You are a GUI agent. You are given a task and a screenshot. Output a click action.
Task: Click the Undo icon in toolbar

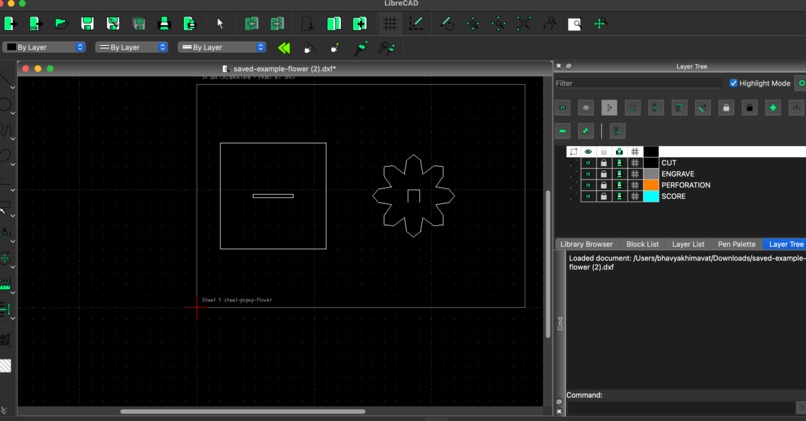click(x=251, y=24)
